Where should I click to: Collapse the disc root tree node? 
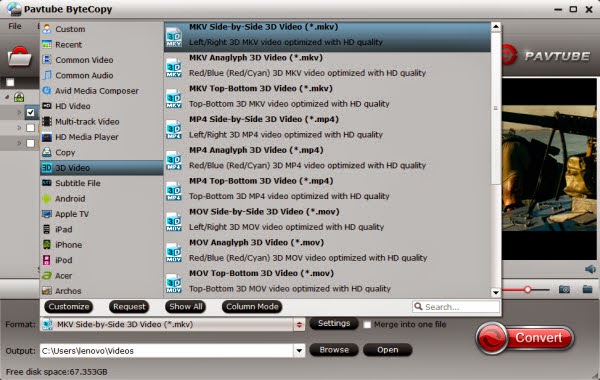point(7,97)
